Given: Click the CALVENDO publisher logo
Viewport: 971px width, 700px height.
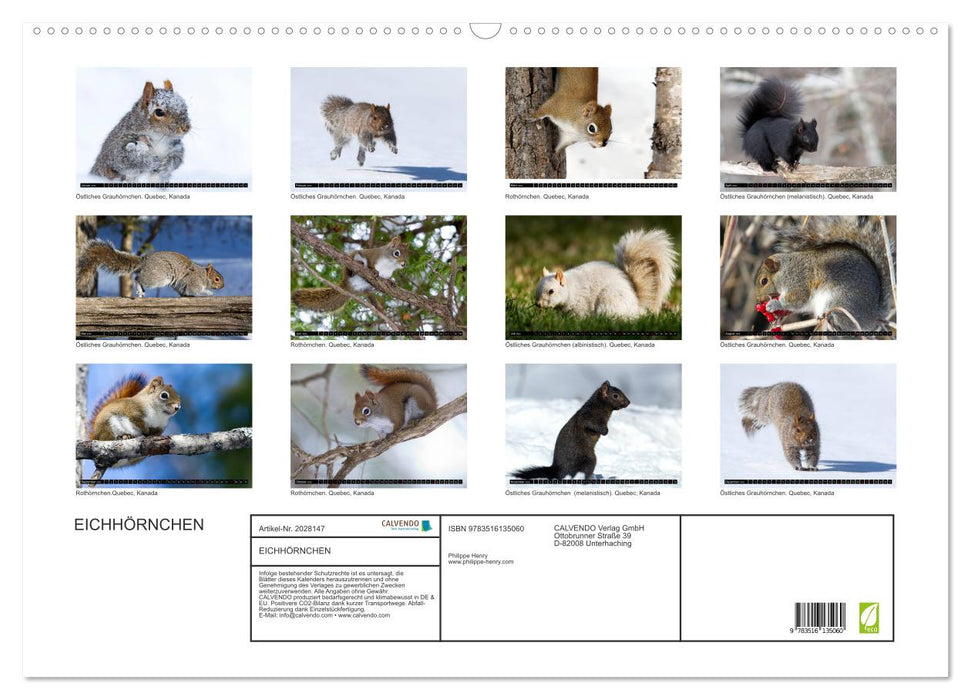Looking at the screenshot, I should click(410, 524).
